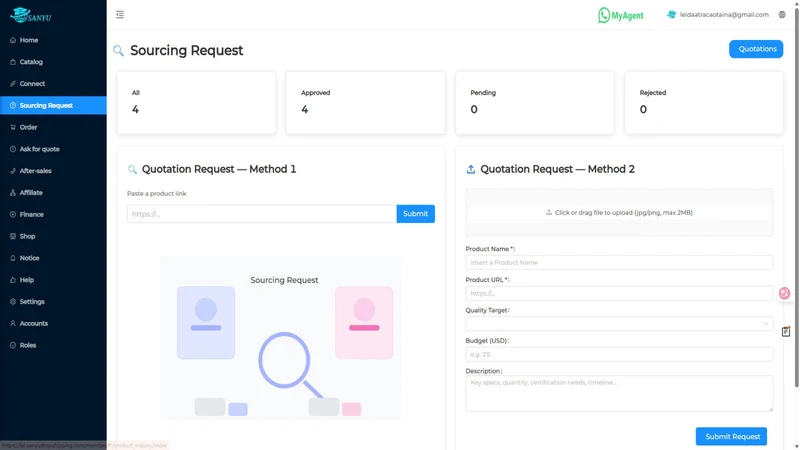Click the upload icon beside Method 2 title

(470, 169)
